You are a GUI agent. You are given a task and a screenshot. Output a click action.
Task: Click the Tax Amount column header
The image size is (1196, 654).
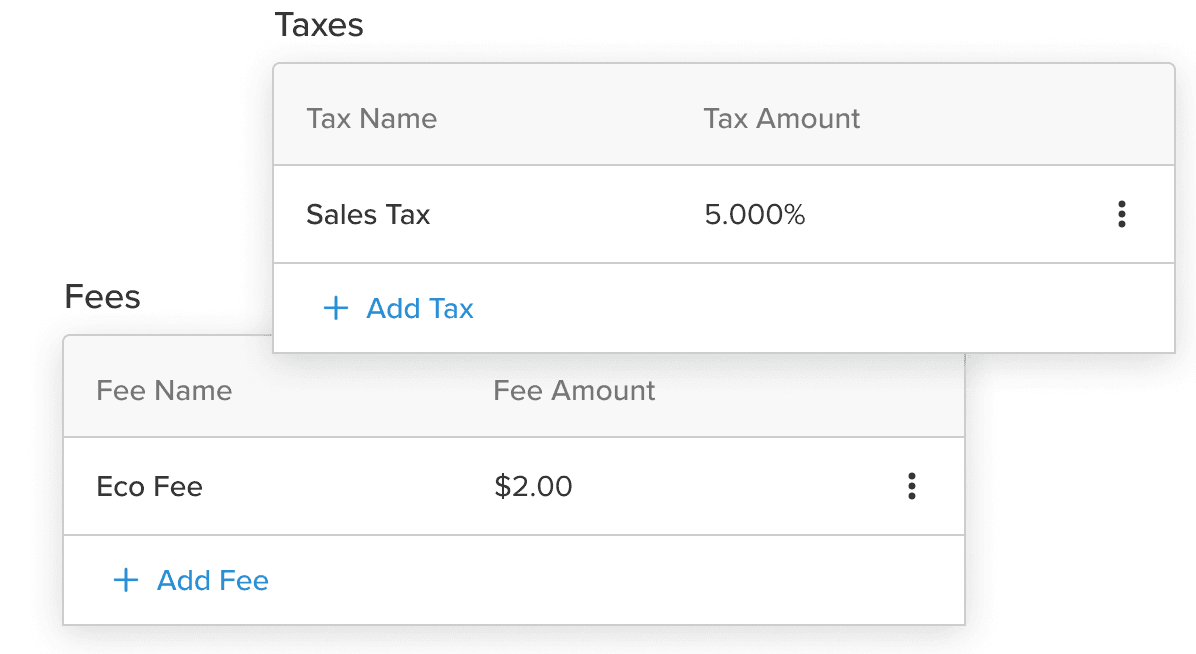[x=781, y=118]
